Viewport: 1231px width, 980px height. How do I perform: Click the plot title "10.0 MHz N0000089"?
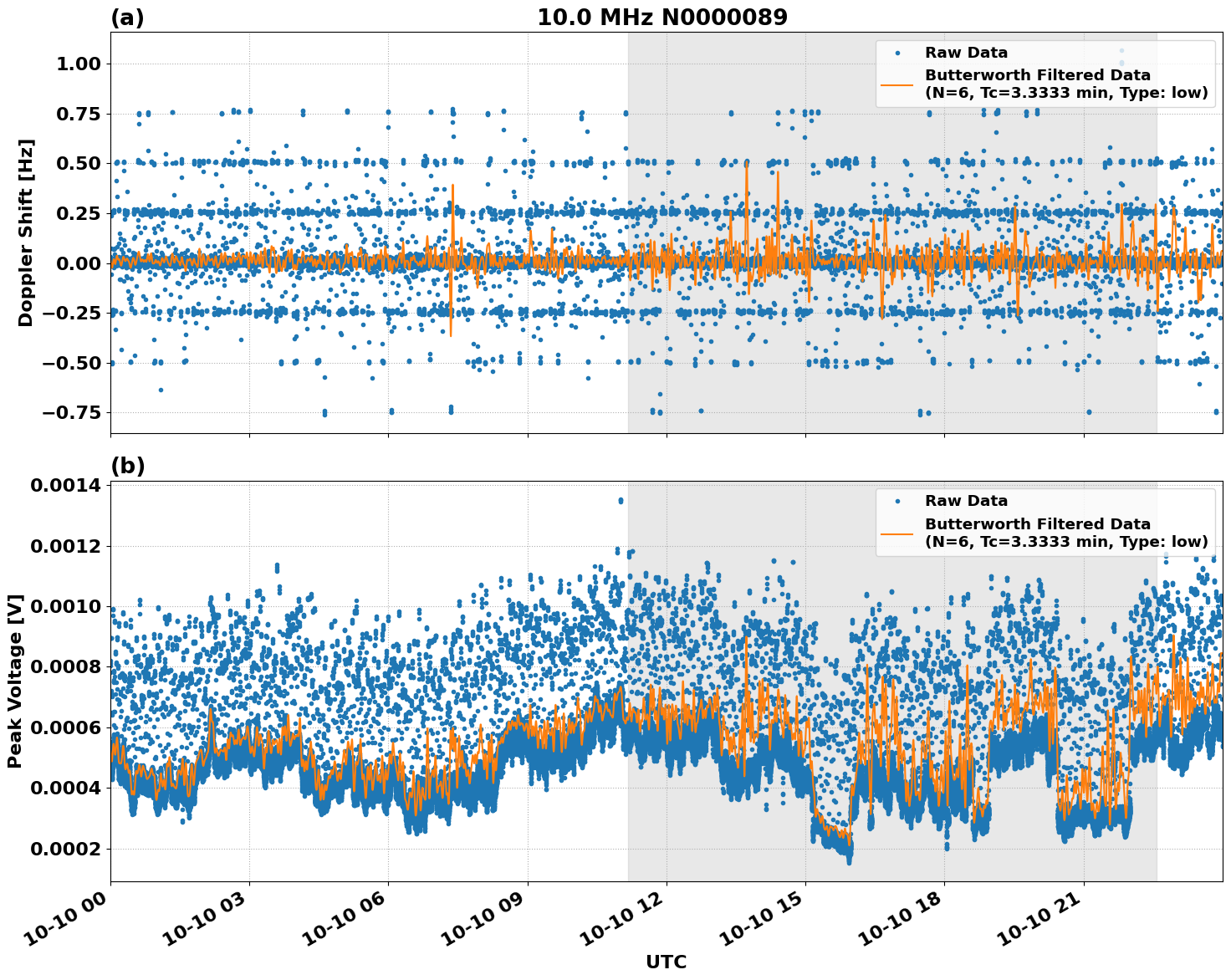[x=661, y=18]
